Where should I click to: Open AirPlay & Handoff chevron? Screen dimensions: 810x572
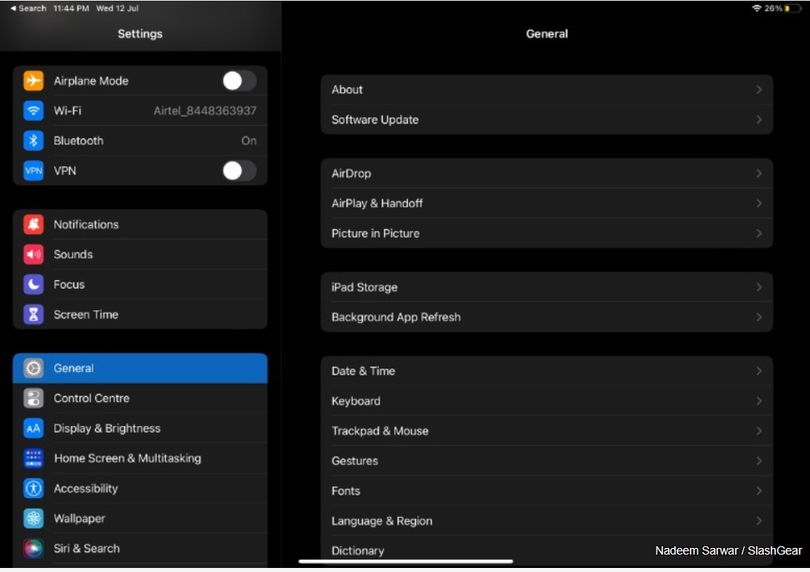pos(759,203)
